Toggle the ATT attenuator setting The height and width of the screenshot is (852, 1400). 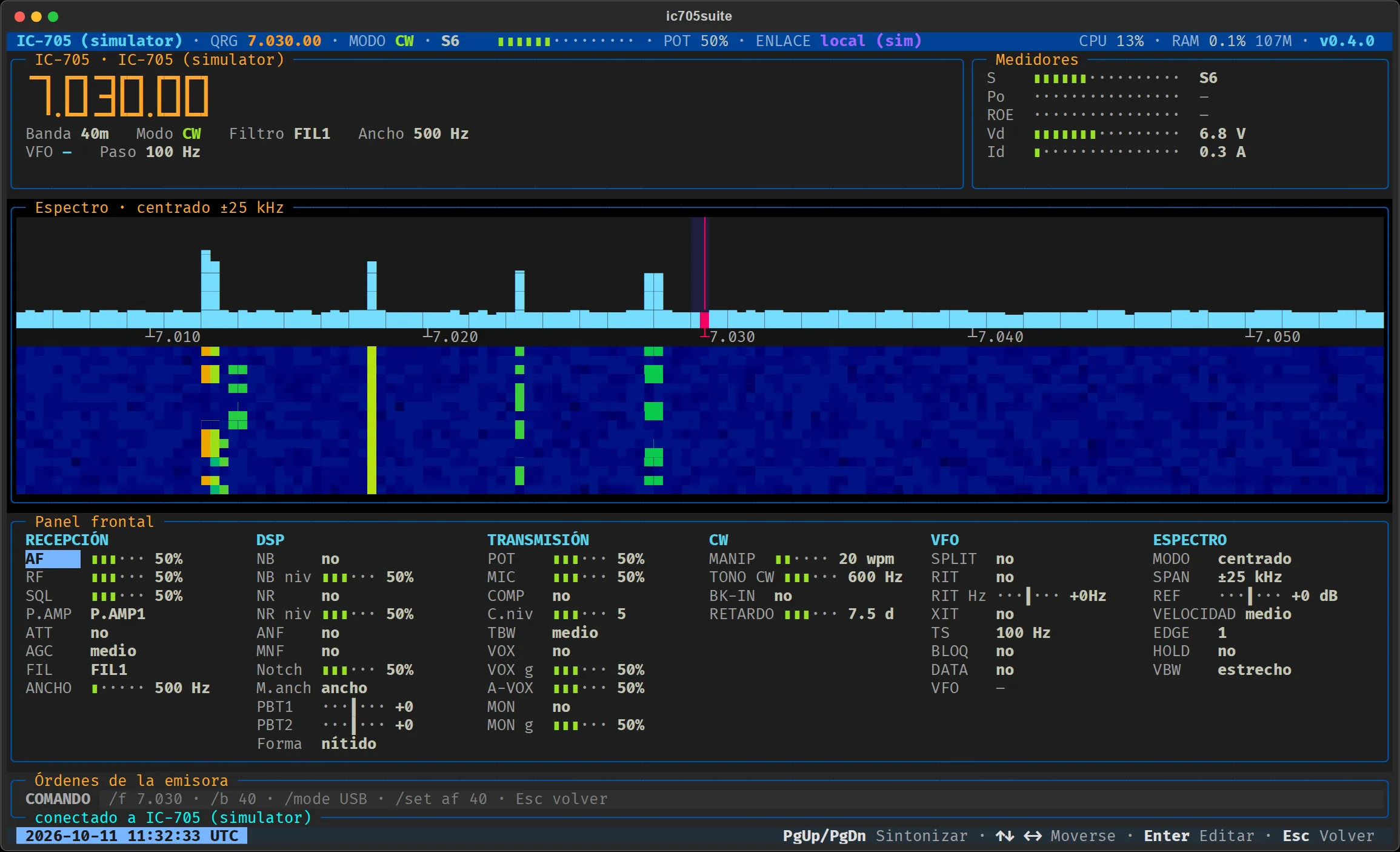[x=99, y=632]
